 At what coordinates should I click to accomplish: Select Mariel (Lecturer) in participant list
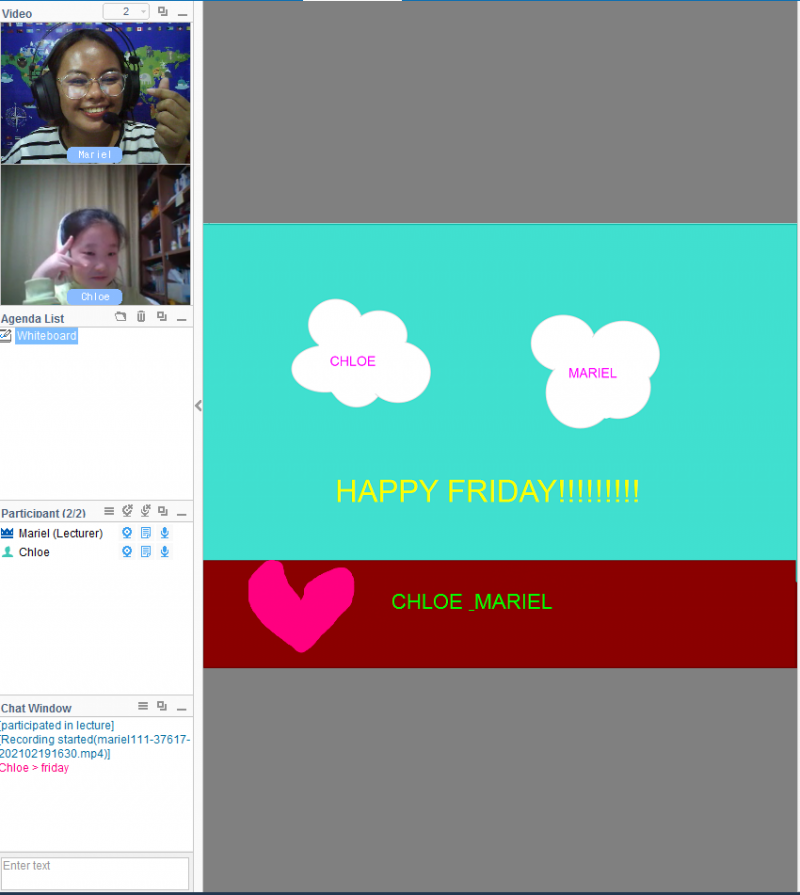point(60,533)
